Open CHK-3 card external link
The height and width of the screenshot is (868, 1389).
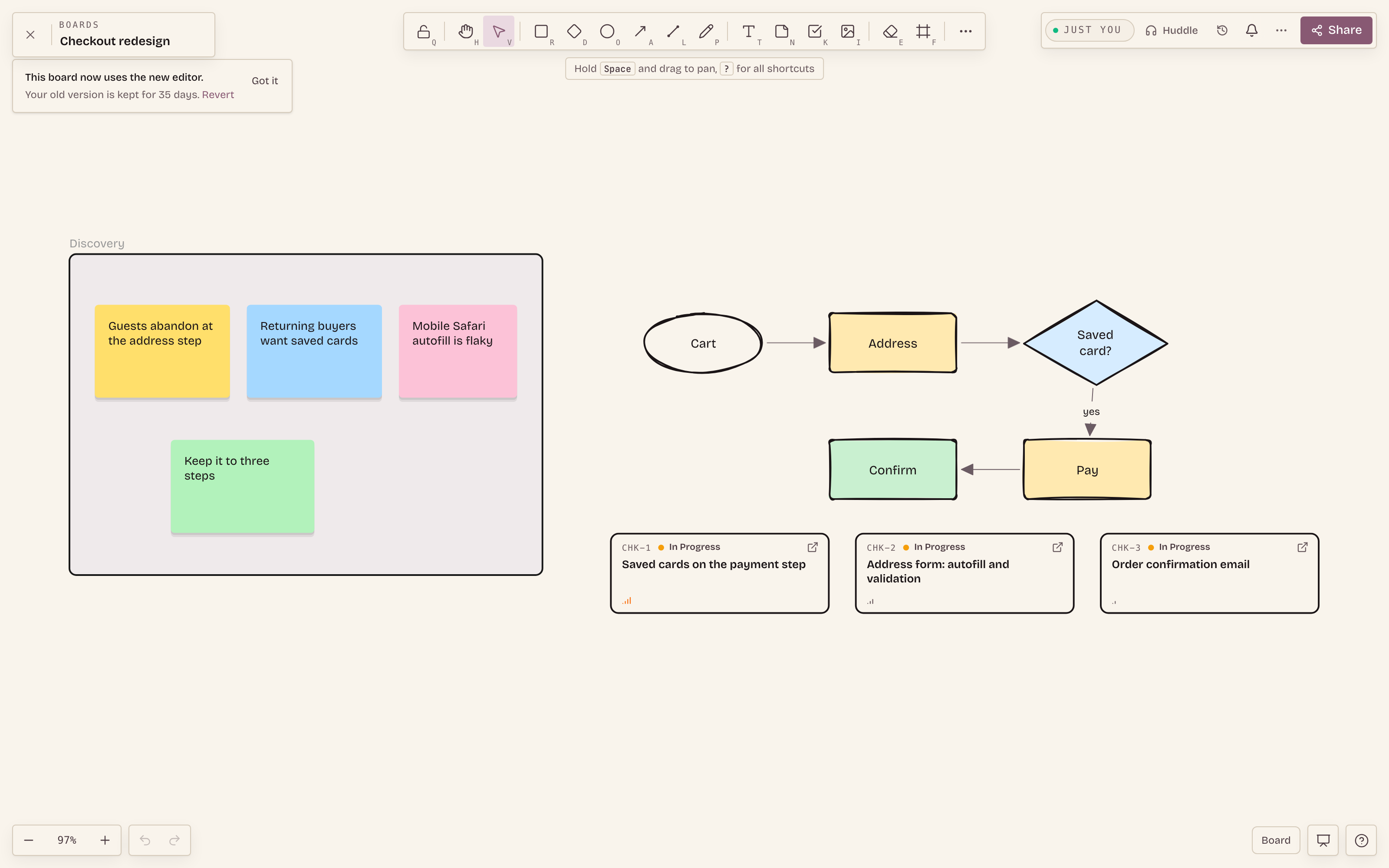(1302, 547)
